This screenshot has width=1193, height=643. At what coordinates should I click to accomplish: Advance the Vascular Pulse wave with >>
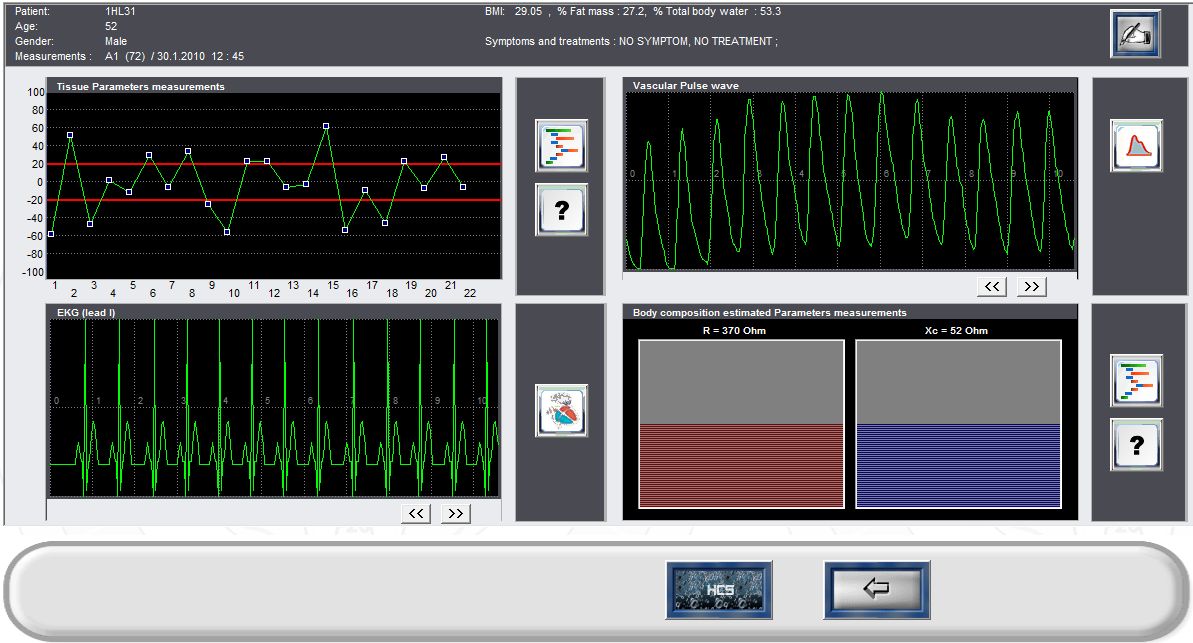[x=1031, y=287]
